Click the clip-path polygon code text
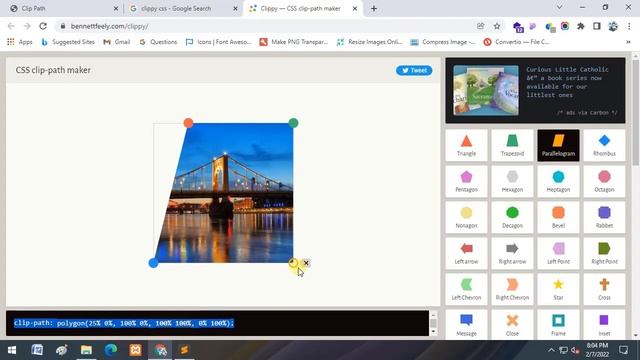This screenshot has height=360, width=640. pyautogui.click(x=124, y=323)
